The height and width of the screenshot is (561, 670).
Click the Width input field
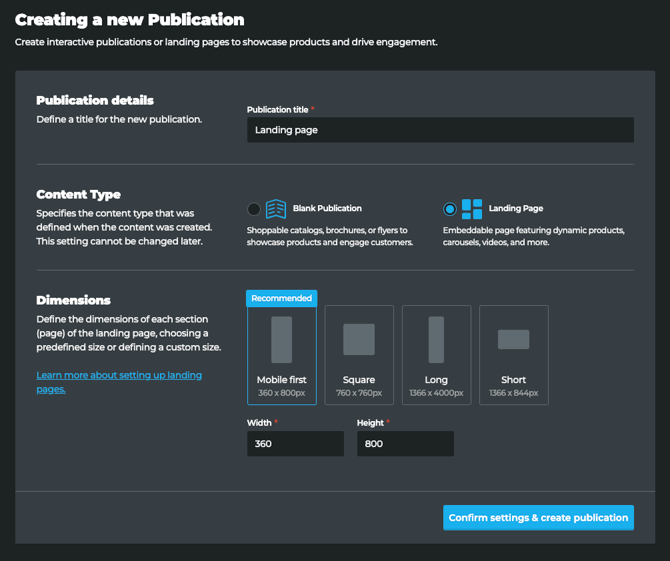(x=295, y=444)
